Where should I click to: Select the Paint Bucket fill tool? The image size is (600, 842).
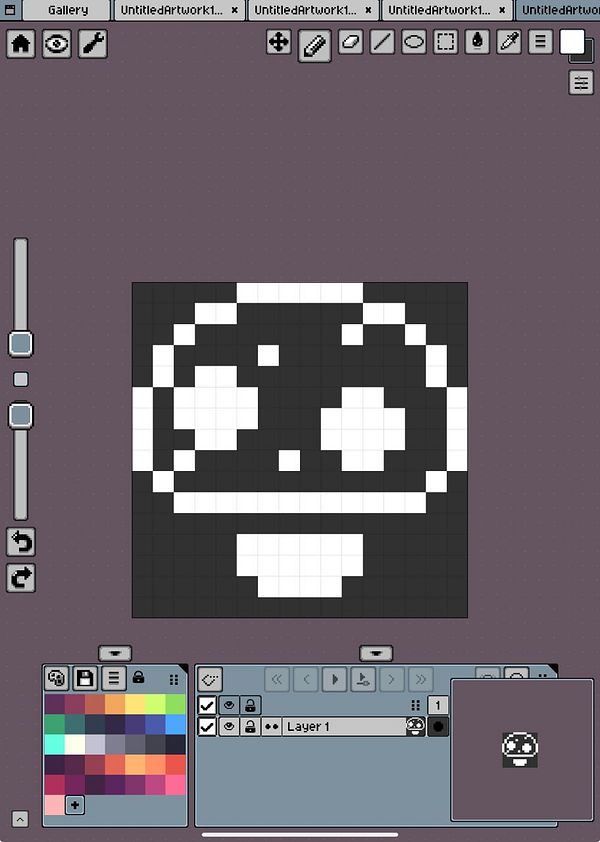pos(477,42)
